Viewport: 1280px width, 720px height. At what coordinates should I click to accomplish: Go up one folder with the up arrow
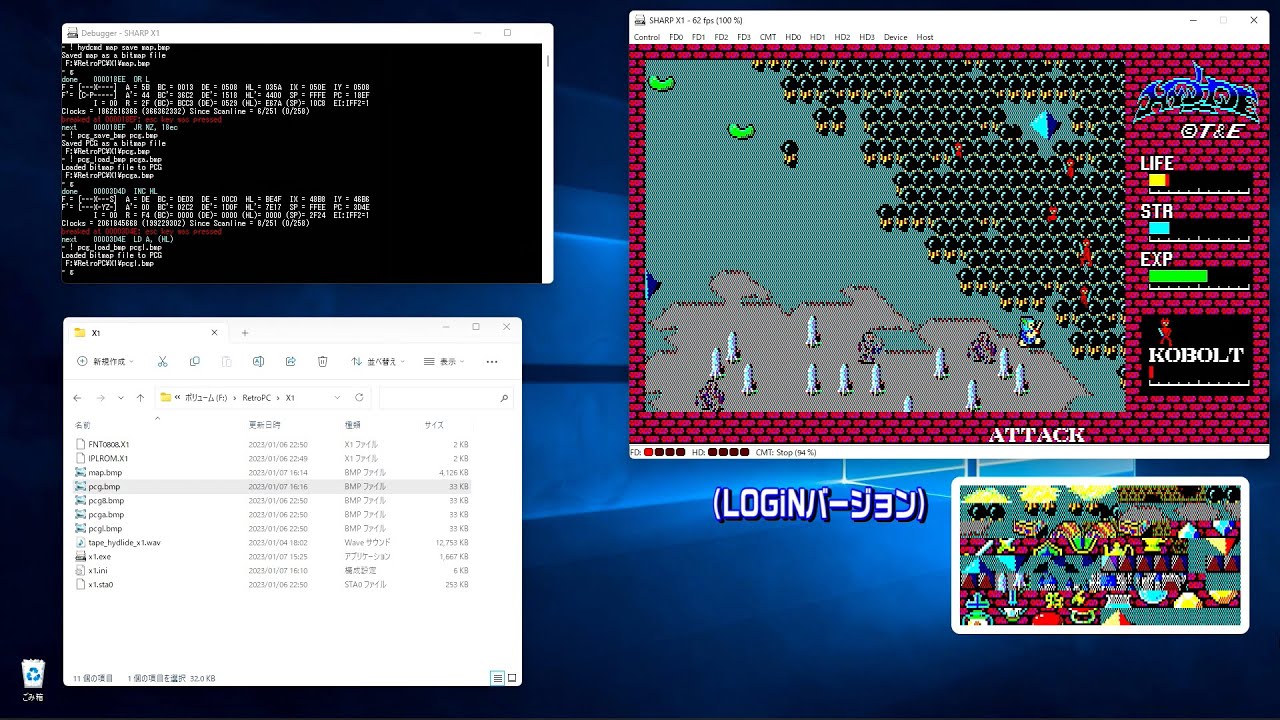coord(140,397)
